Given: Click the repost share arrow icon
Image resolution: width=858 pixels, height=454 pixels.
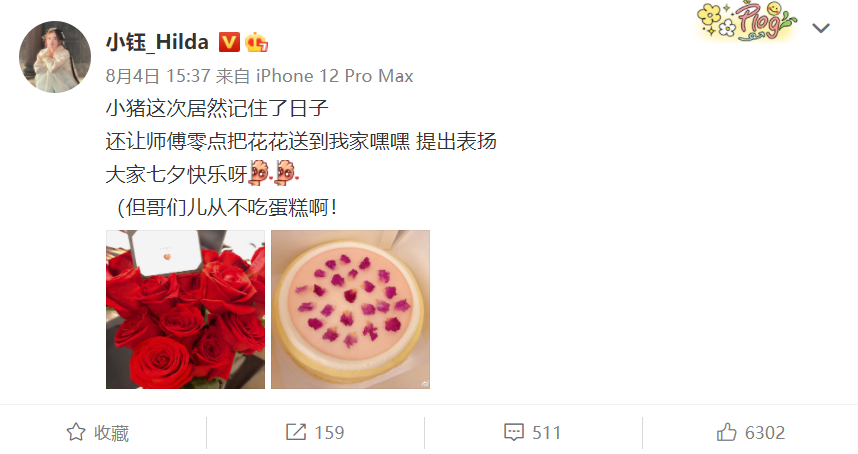Looking at the screenshot, I should 296,432.
